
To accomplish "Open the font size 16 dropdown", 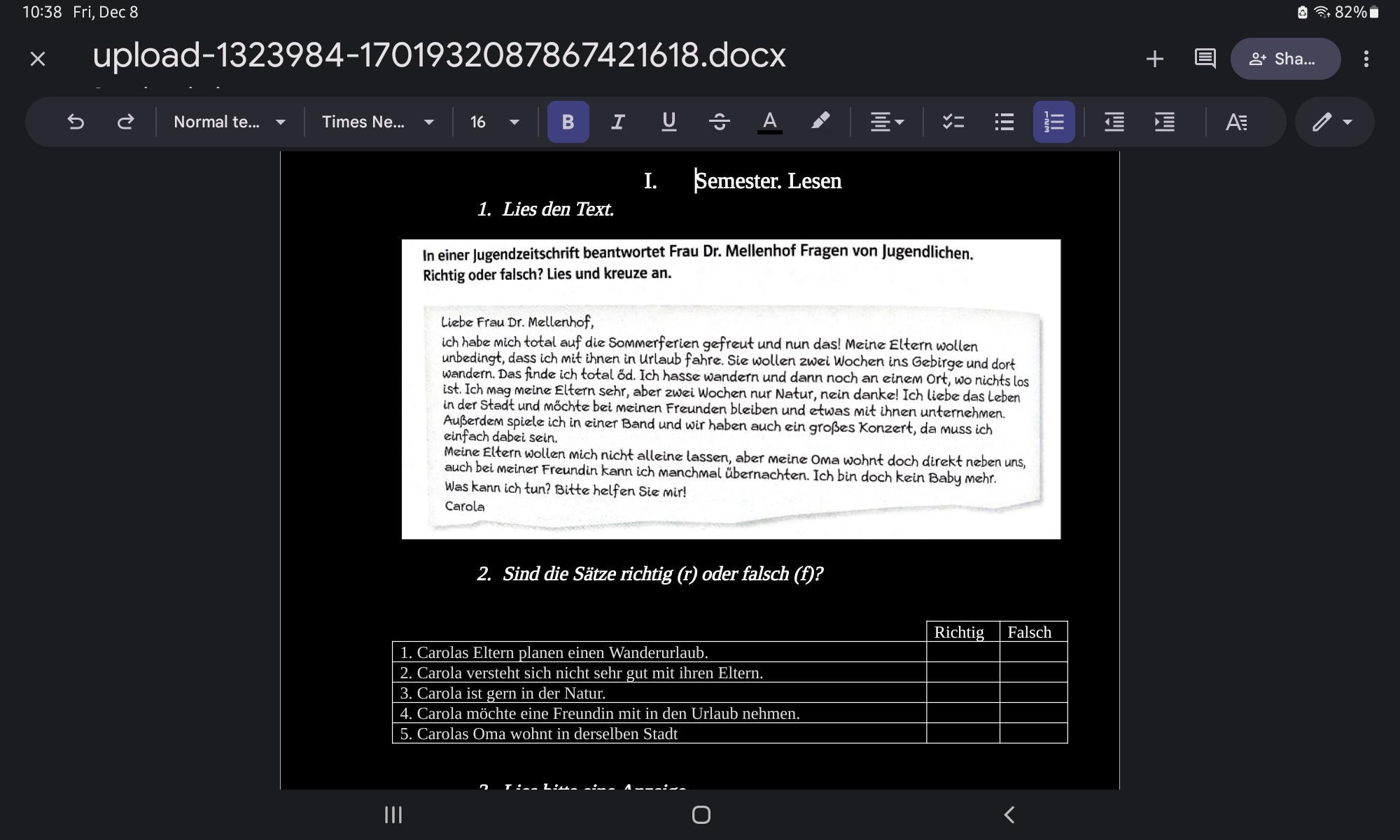I will [494, 122].
